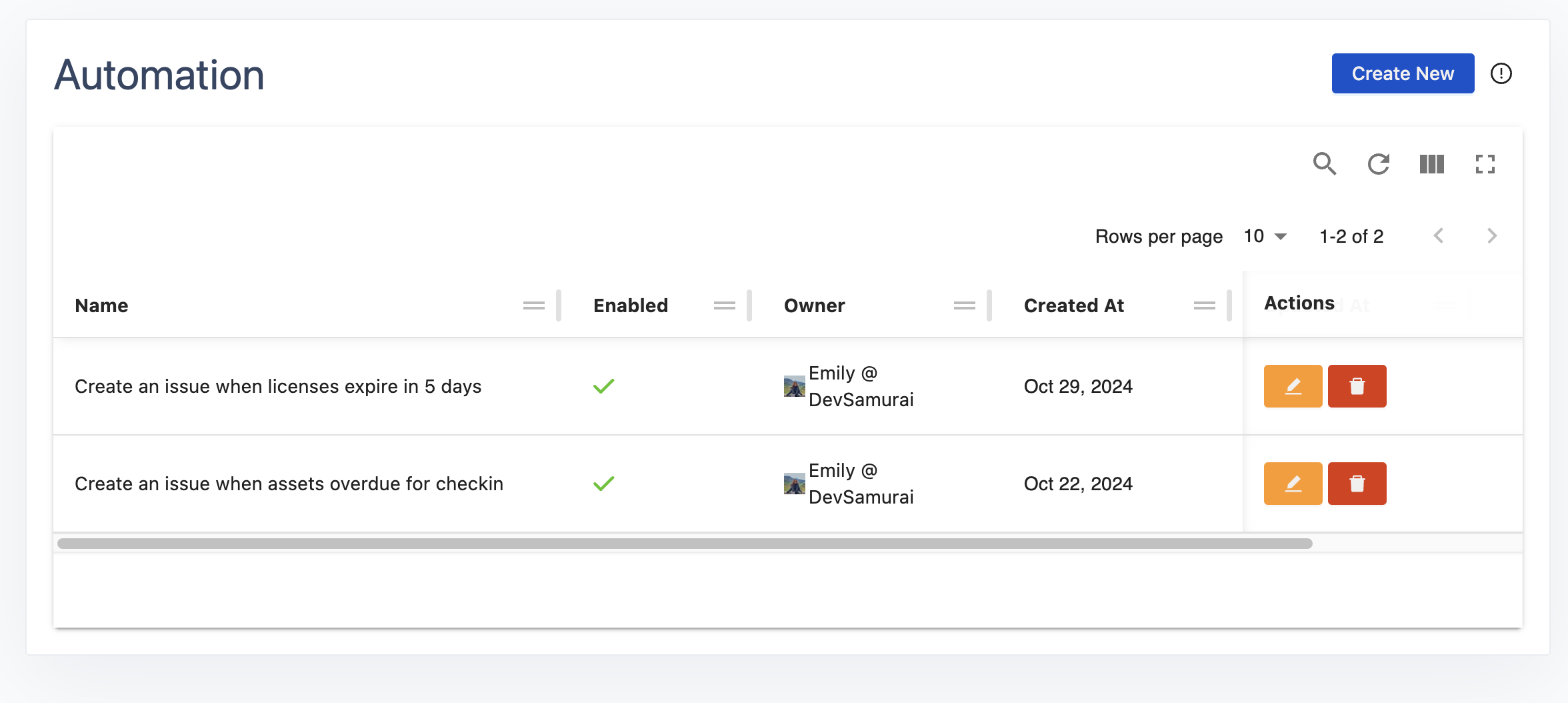The width and height of the screenshot is (1568, 703).
Task: Edit the assets overdue for checkin rule
Action: (x=1292, y=484)
